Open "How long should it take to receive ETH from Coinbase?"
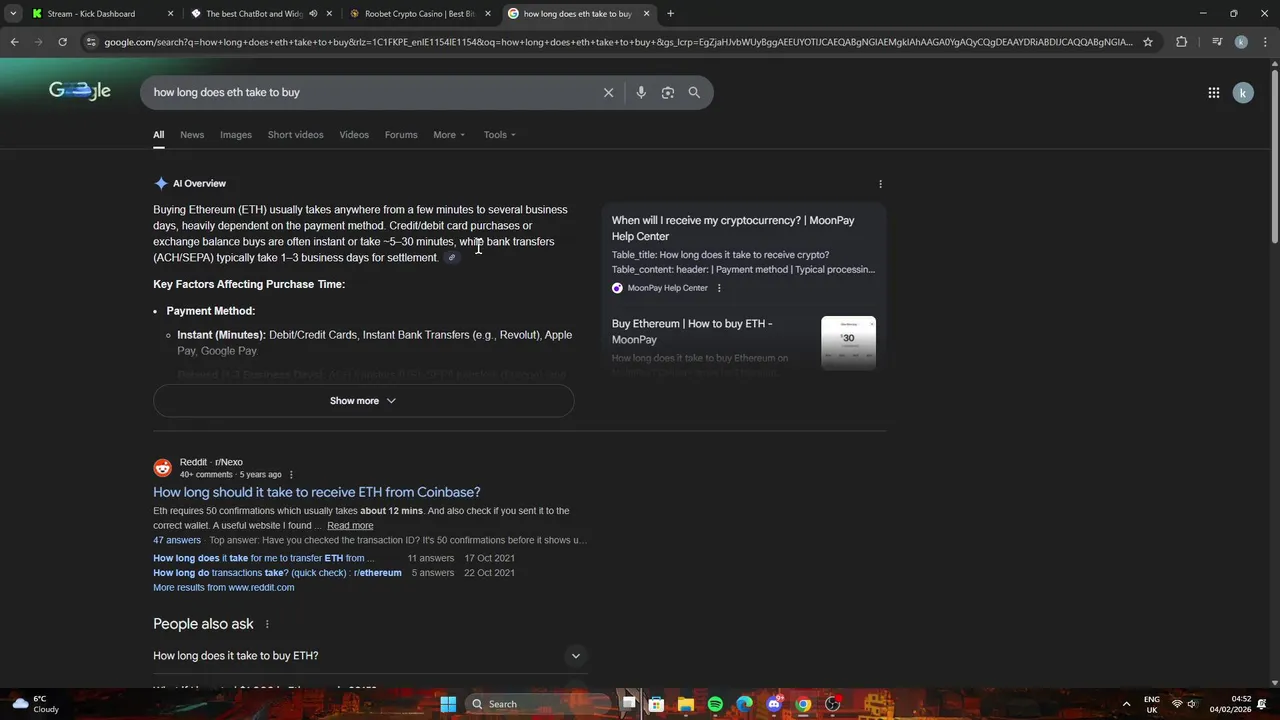This screenshot has height=720, width=1280. tap(317, 492)
